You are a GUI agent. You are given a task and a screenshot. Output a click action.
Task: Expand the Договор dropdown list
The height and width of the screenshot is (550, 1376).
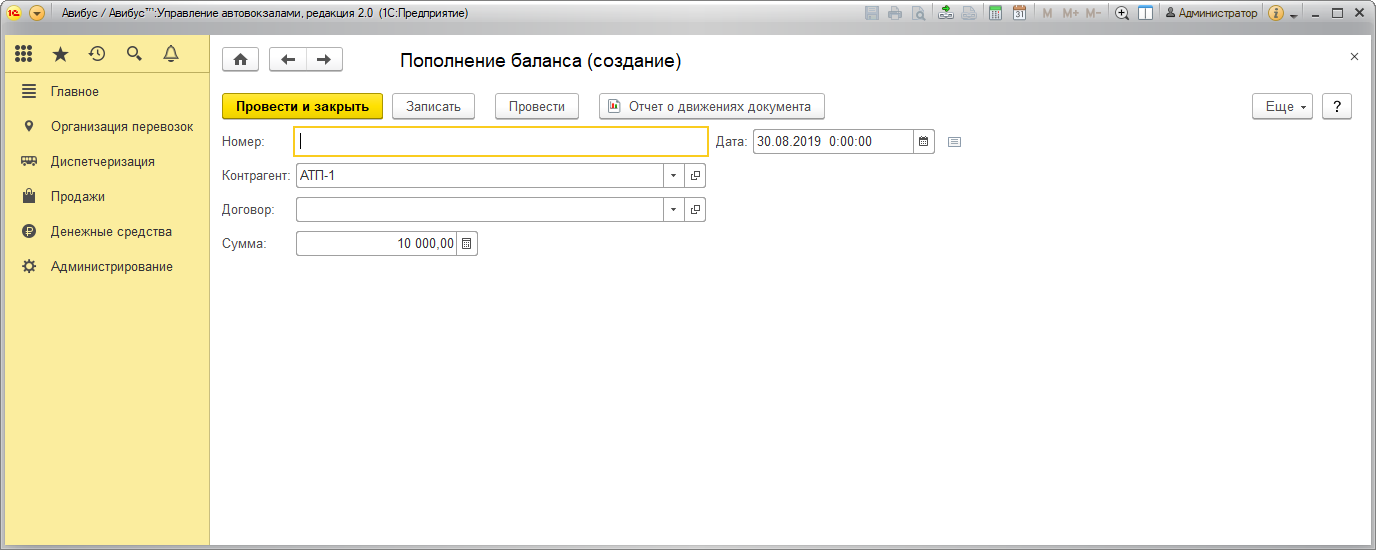click(x=673, y=210)
